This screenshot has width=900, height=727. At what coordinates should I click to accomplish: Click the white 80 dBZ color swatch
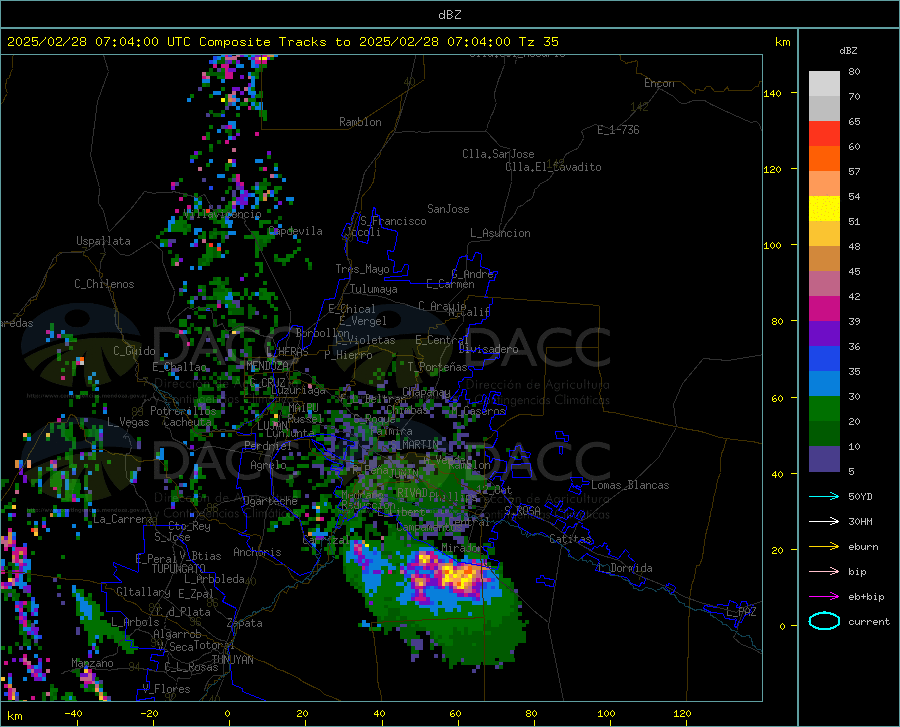click(x=824, y=83)
